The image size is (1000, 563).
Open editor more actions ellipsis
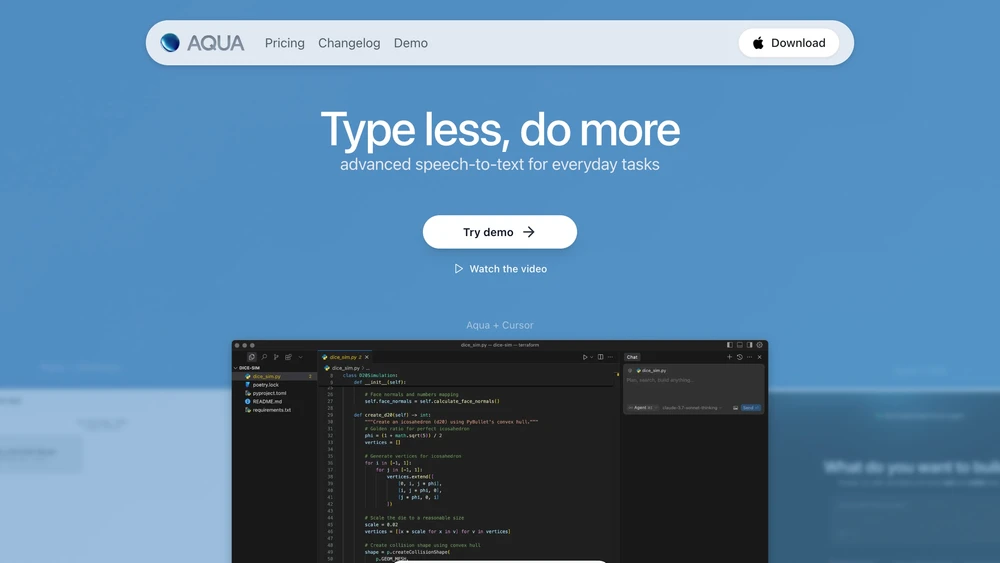click(x=610, y=357)
